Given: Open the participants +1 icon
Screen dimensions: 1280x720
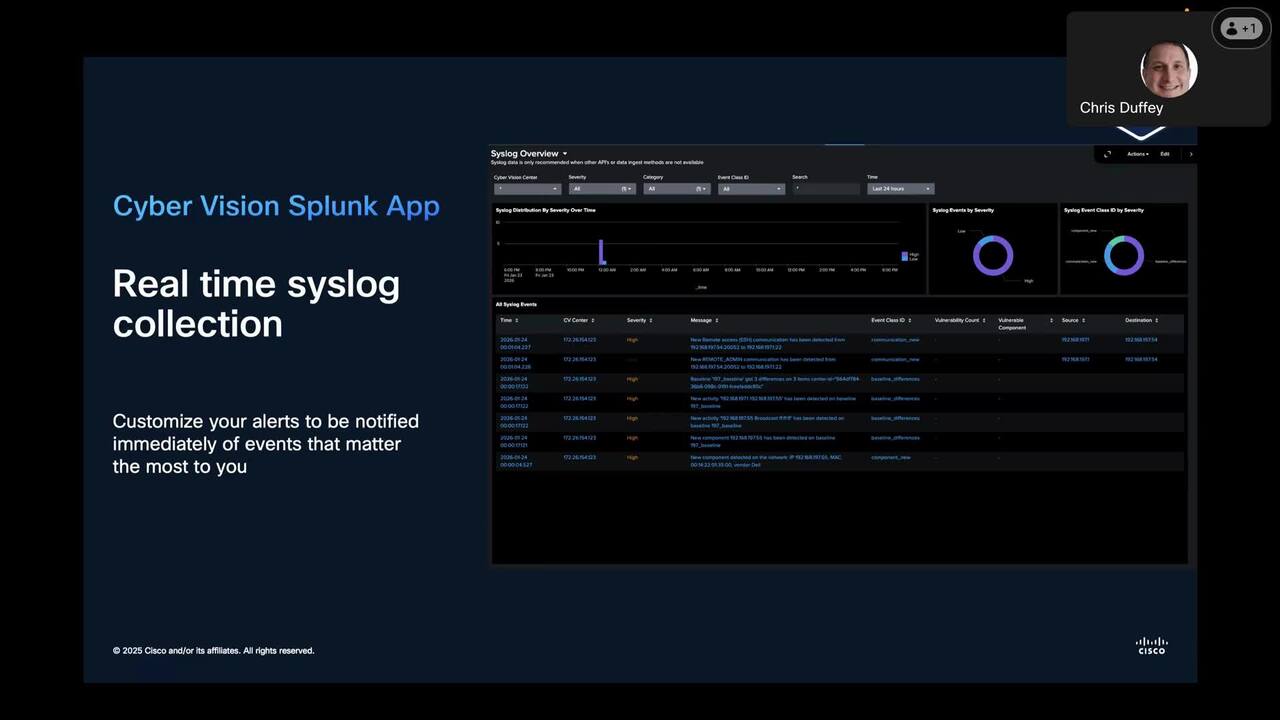Looking at the screenshot, I should [x=1240, y=29].
